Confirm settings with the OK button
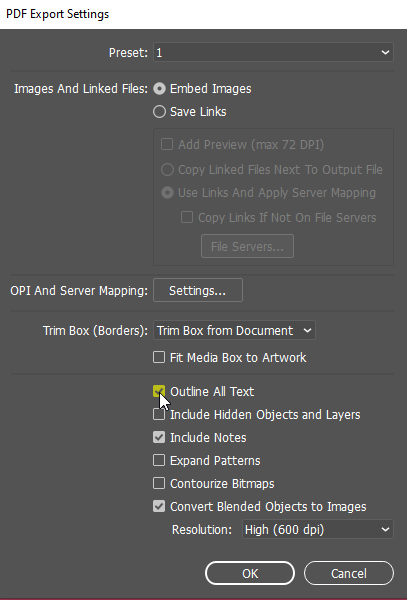 coord(250,573)
